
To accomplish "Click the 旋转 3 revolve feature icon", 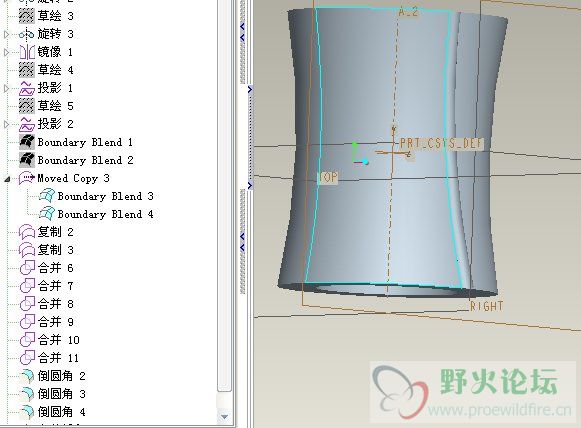I will [x=27, y=34].
